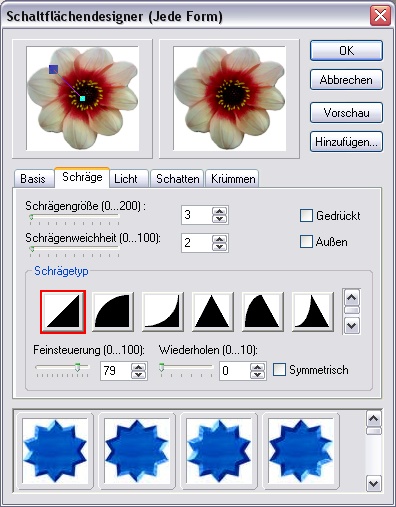
Task: Decrease Schrägenweichheit with down arrow
Action: tap(219, 246)
